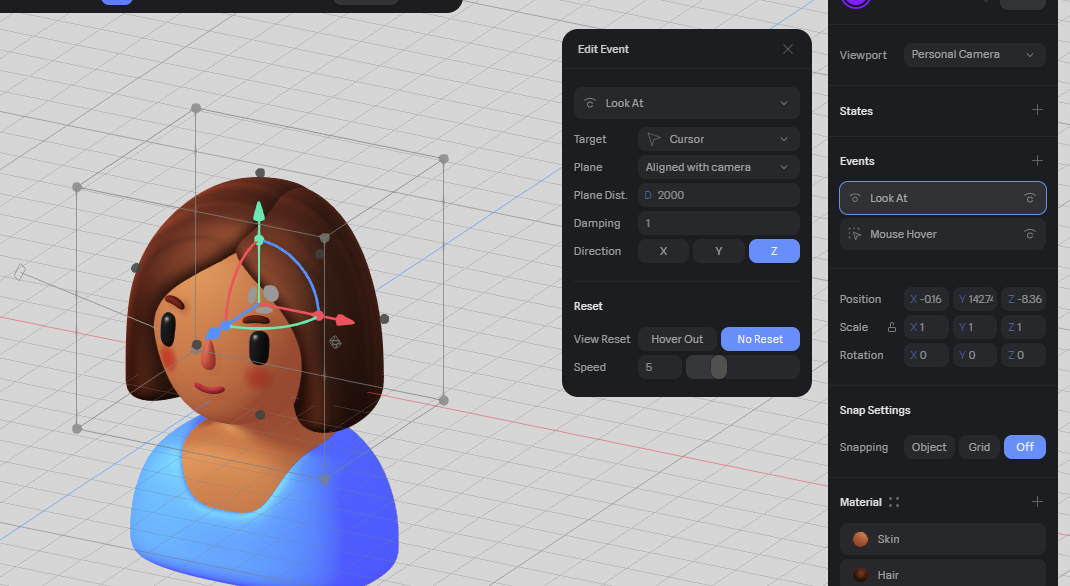Click the Position Y field
Viewport: 1070px width, 586px height.
click(x=974, y=299)
